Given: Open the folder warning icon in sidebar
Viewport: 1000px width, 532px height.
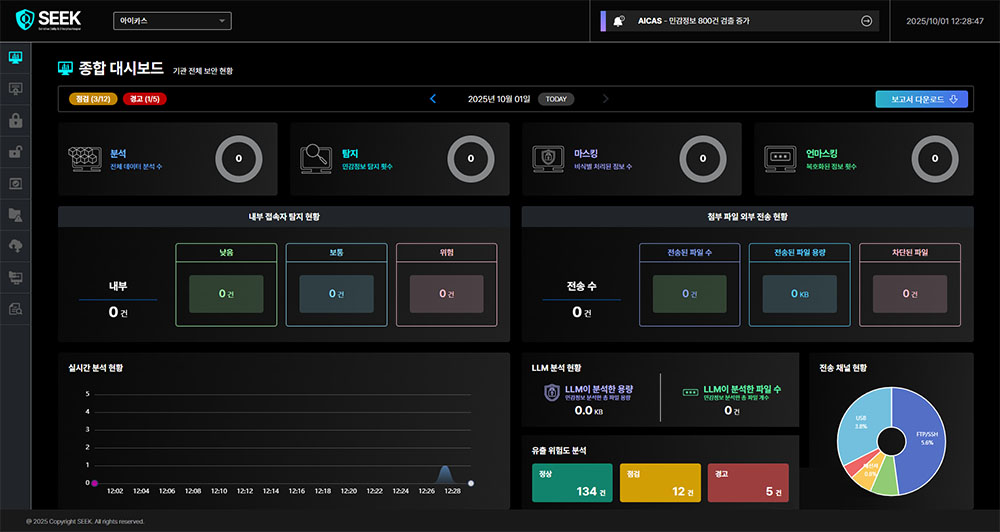Looking at the screenshot, I should (x=15, y=215).
